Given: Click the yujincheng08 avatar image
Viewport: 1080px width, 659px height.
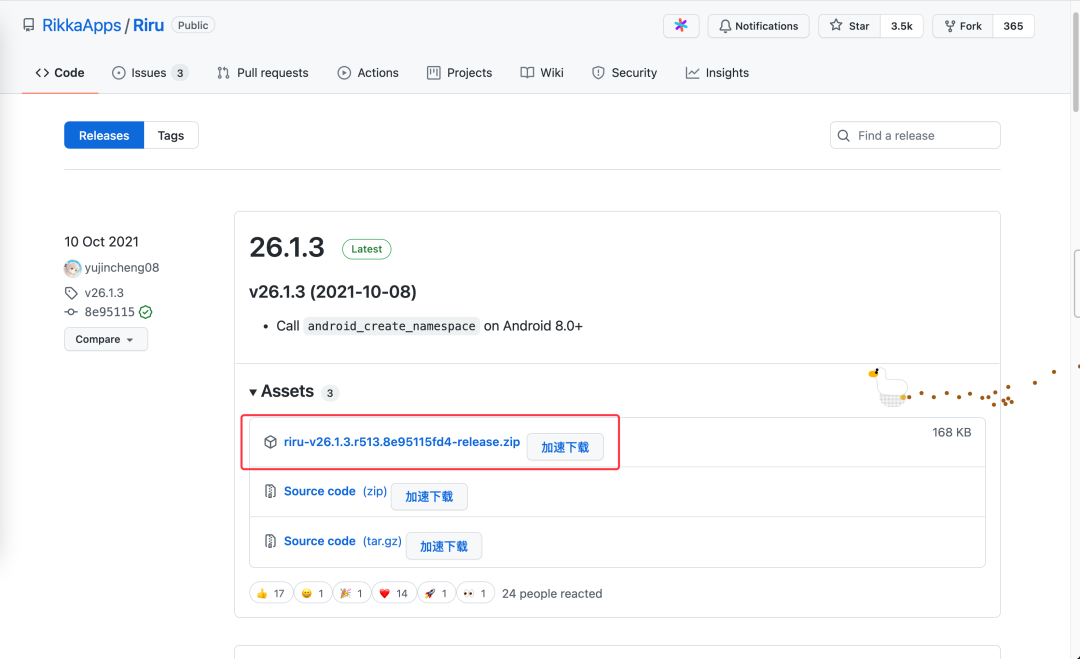Looking at the screenshot, I should click(x=72, y=268).
